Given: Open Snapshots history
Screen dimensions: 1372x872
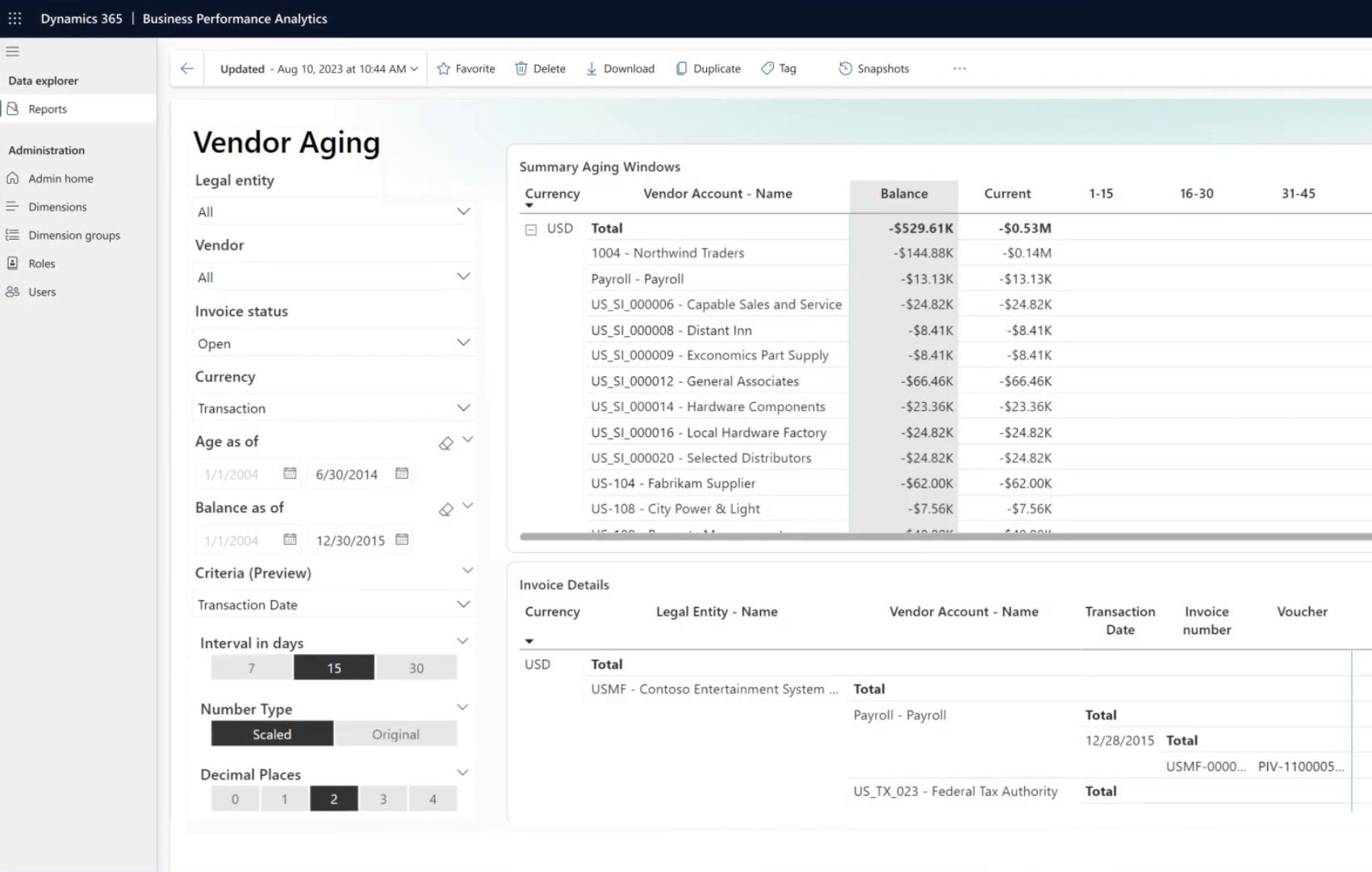Looking at the screenshot, I should [x=874, y=69].
